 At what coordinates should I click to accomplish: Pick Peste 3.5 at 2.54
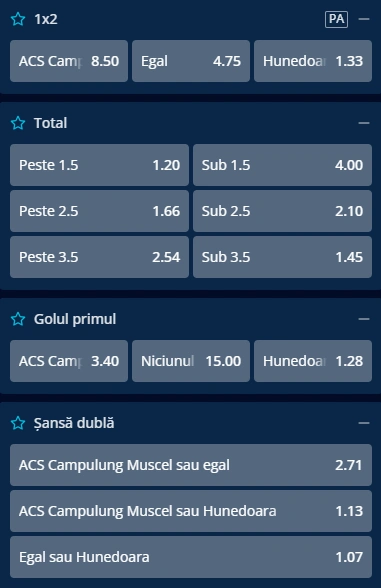(x=99, y=257)
